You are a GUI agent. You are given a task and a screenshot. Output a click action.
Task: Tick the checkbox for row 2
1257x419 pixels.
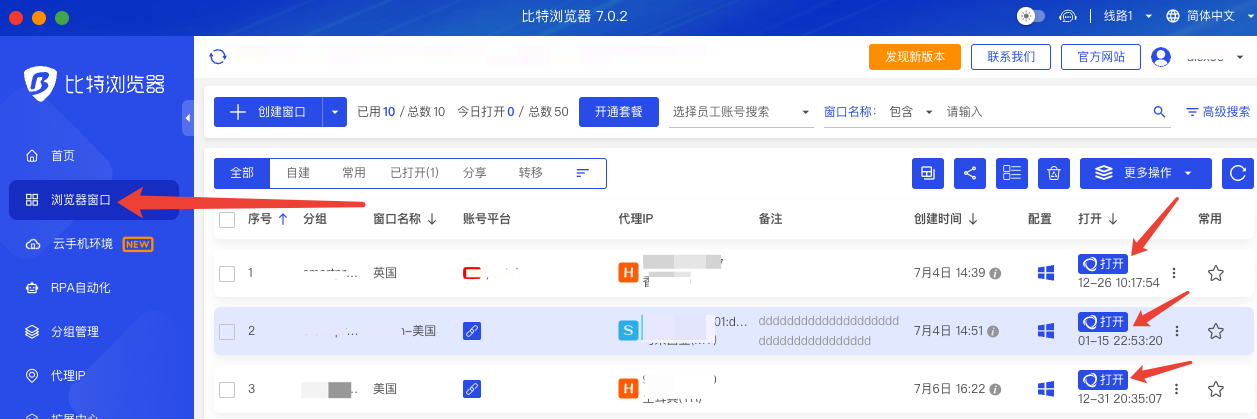tap(227, 331)
